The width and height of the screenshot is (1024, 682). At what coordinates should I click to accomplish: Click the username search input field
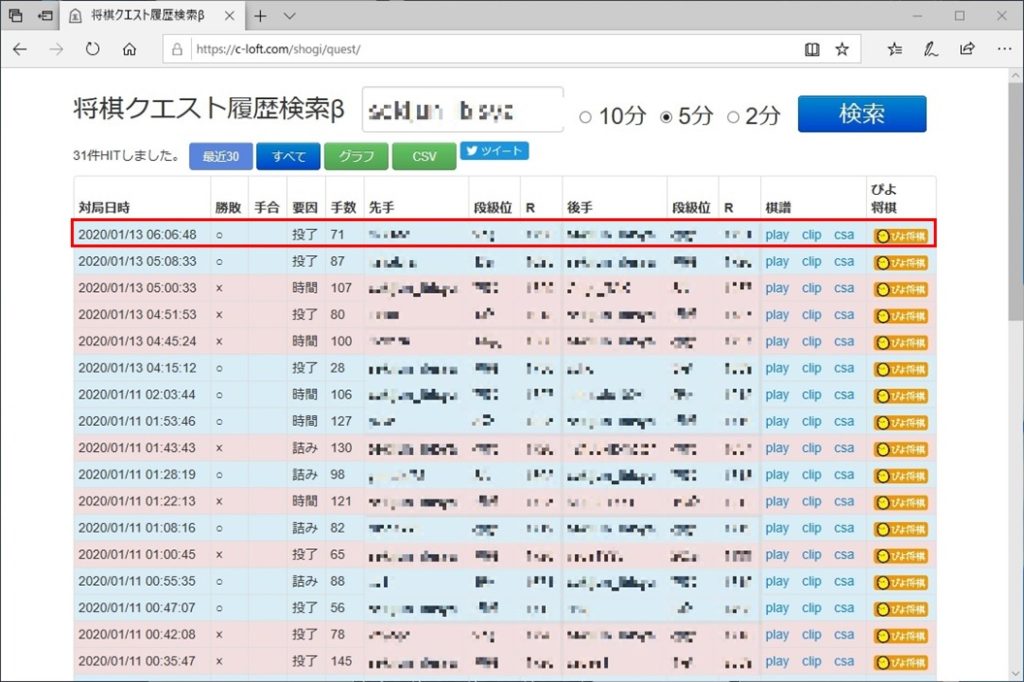(463, 110)
